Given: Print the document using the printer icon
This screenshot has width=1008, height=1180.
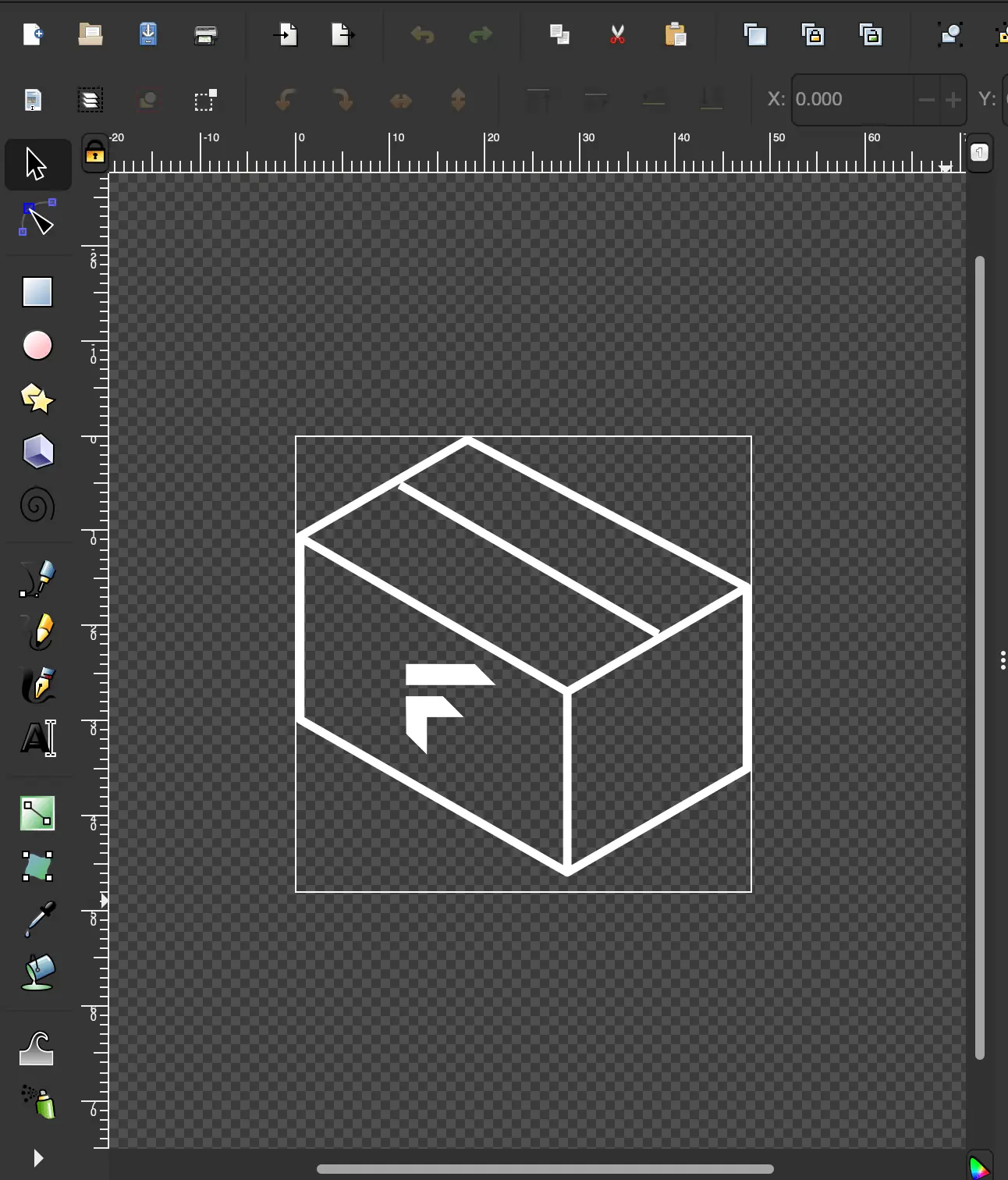Looking at the screenshot, I should [206, 35].
